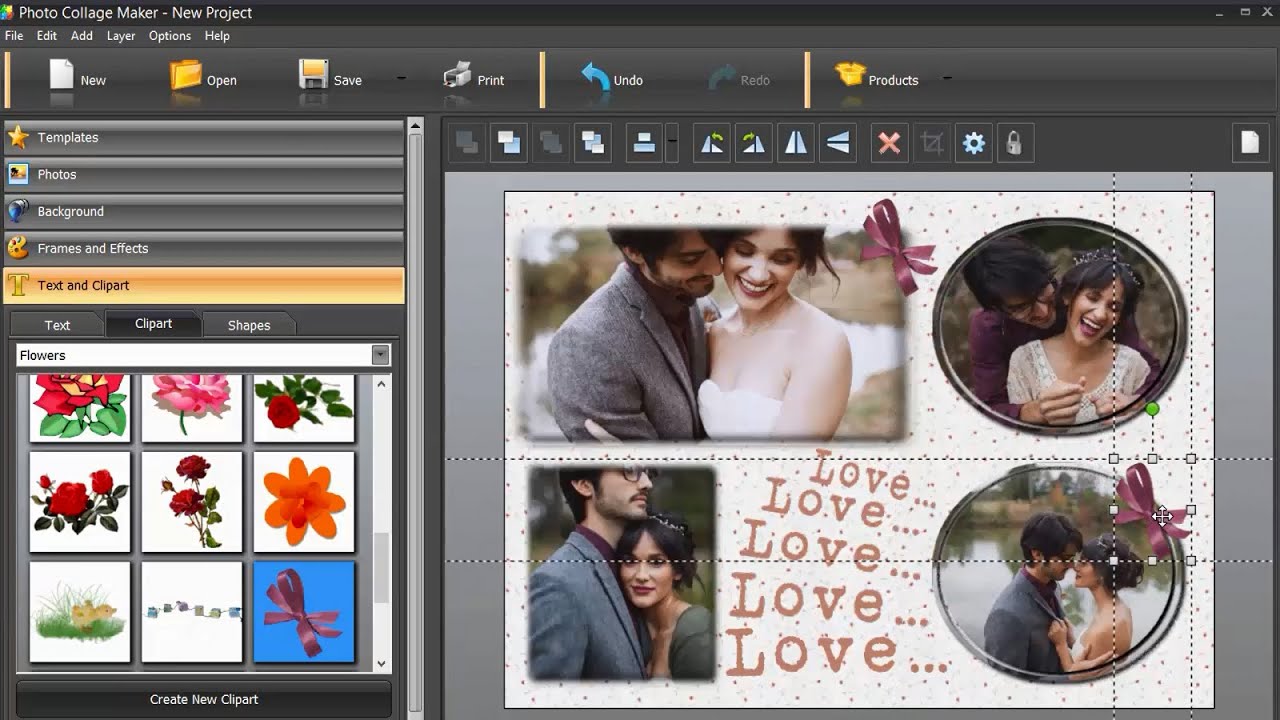Select the red roses bouquet clipart
1280x720 pixels.
[80, 501]
